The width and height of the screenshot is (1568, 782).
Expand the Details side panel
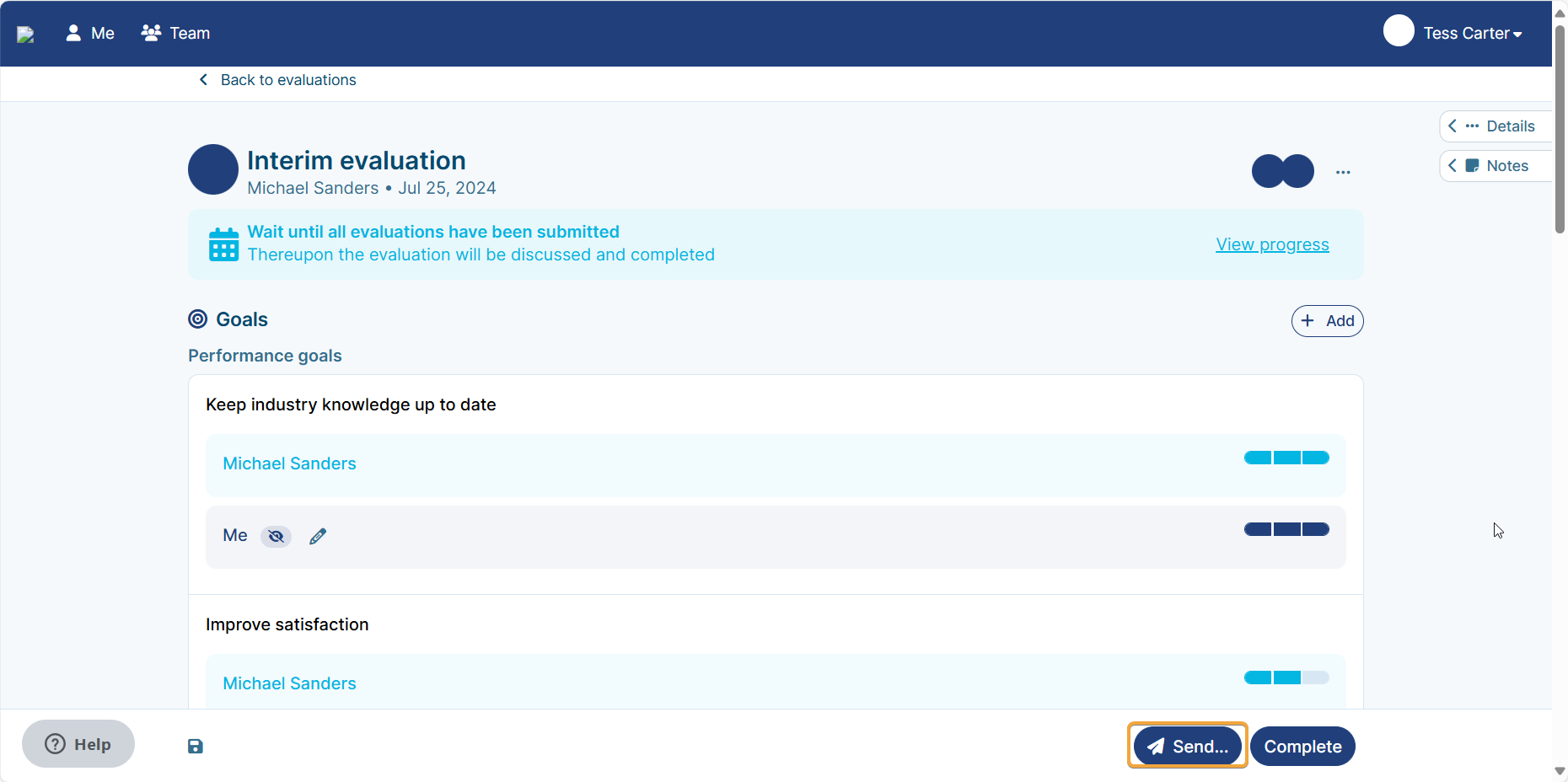(x=1495, y=126)
